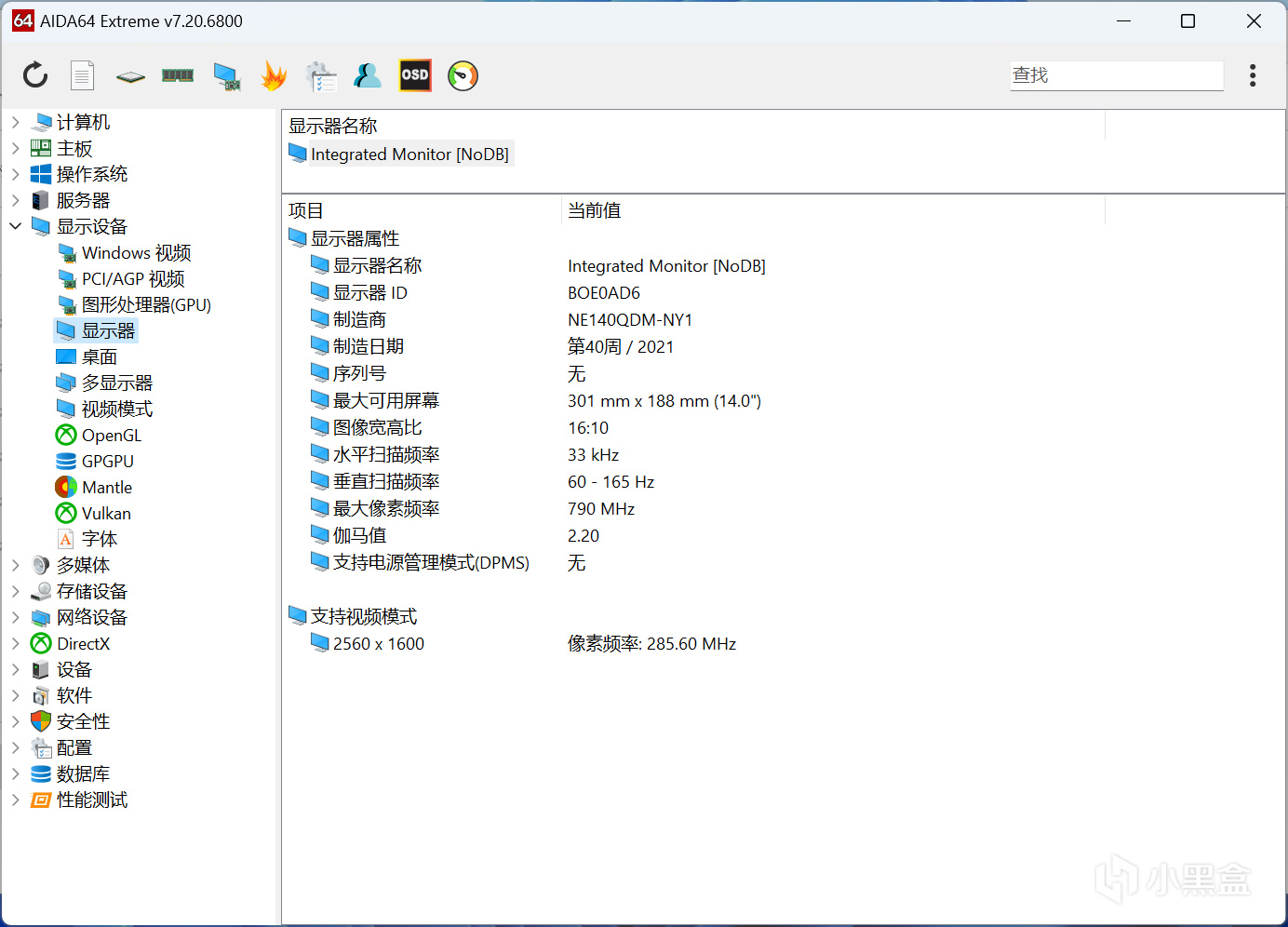Open the monitor diagnostics toolbar icon

point(226,76)
